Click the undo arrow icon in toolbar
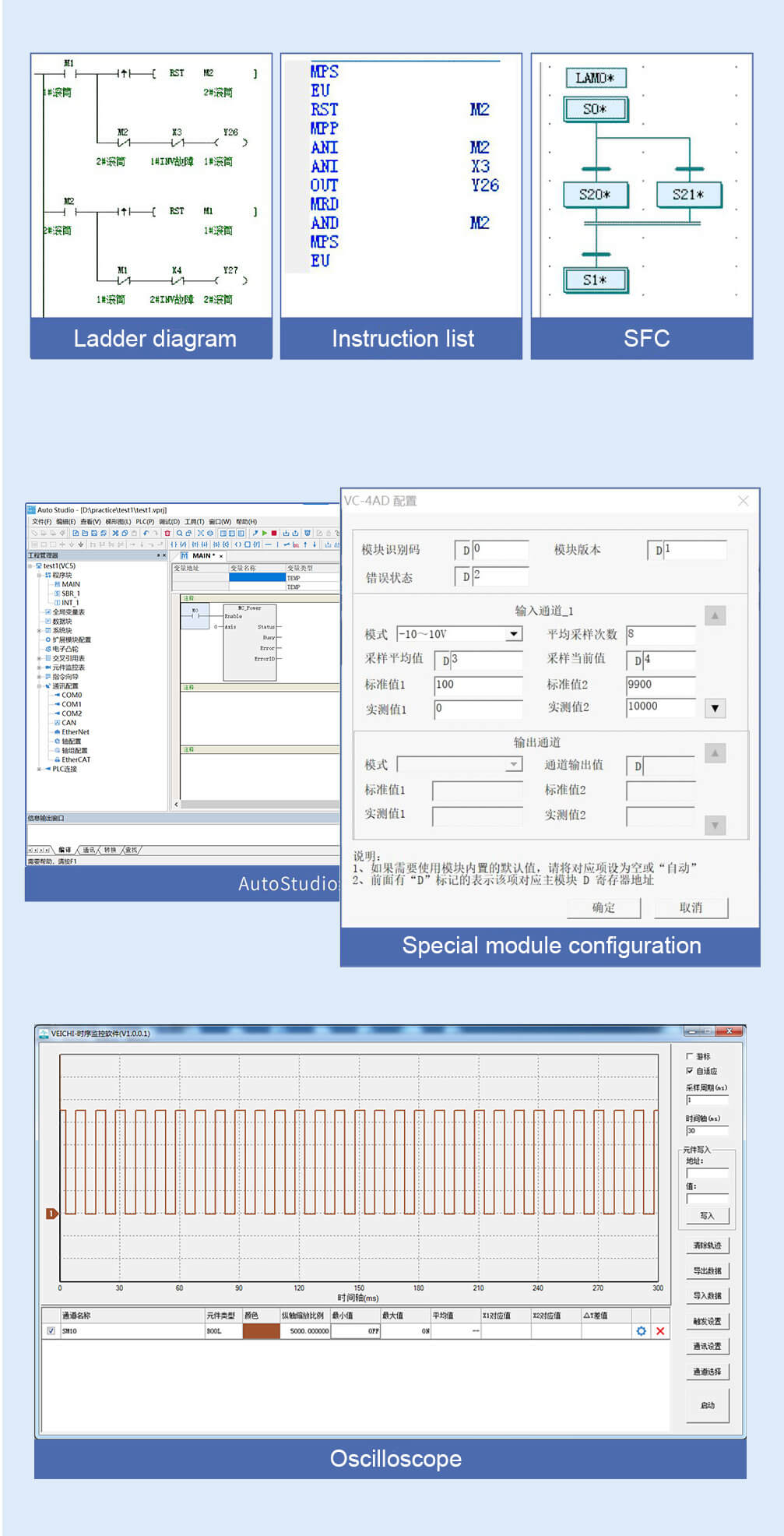The image size is (784, 1536). click(146, 533)
